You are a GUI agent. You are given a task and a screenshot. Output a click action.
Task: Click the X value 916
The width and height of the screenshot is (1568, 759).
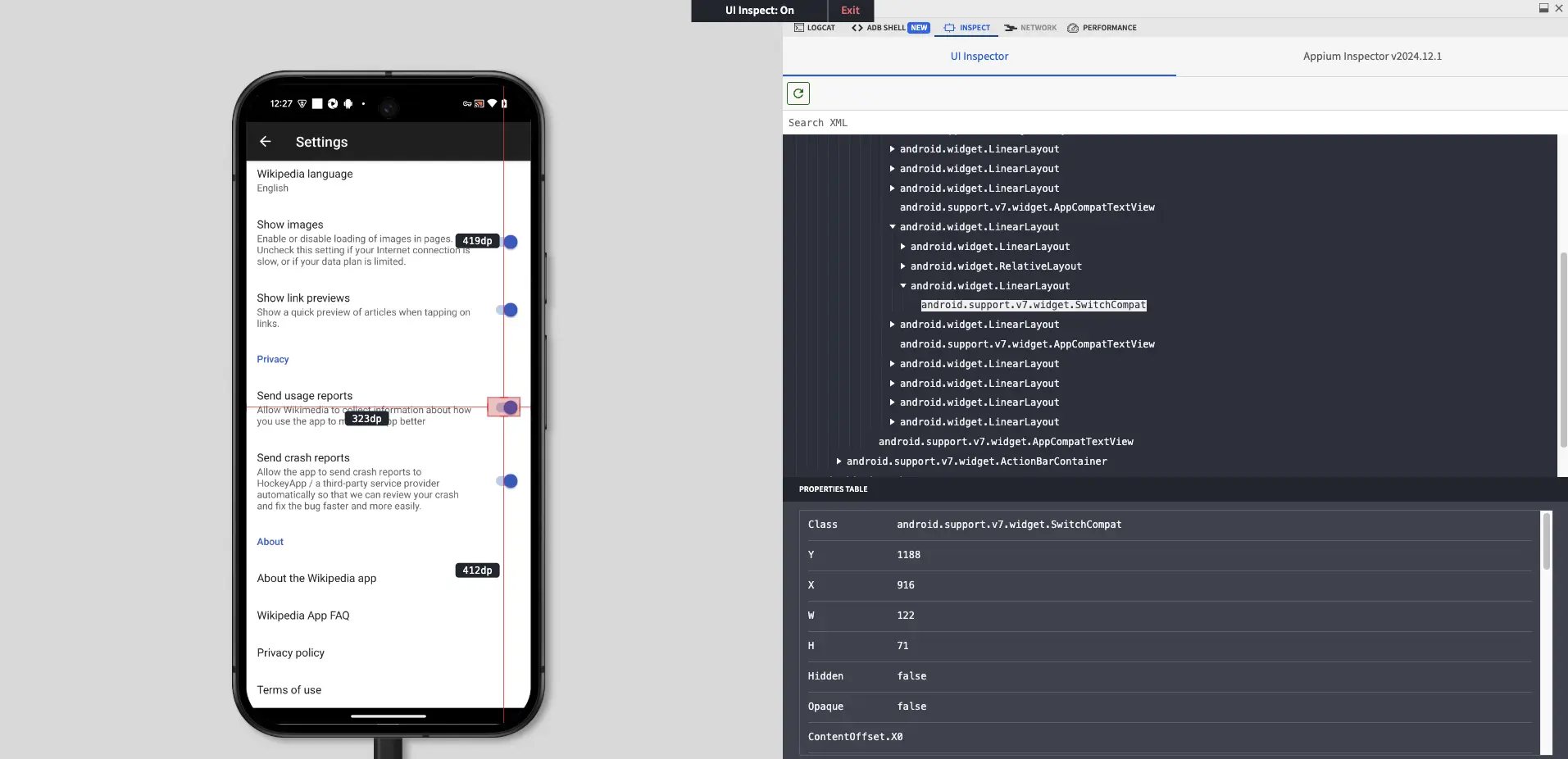tap(905, 585)
